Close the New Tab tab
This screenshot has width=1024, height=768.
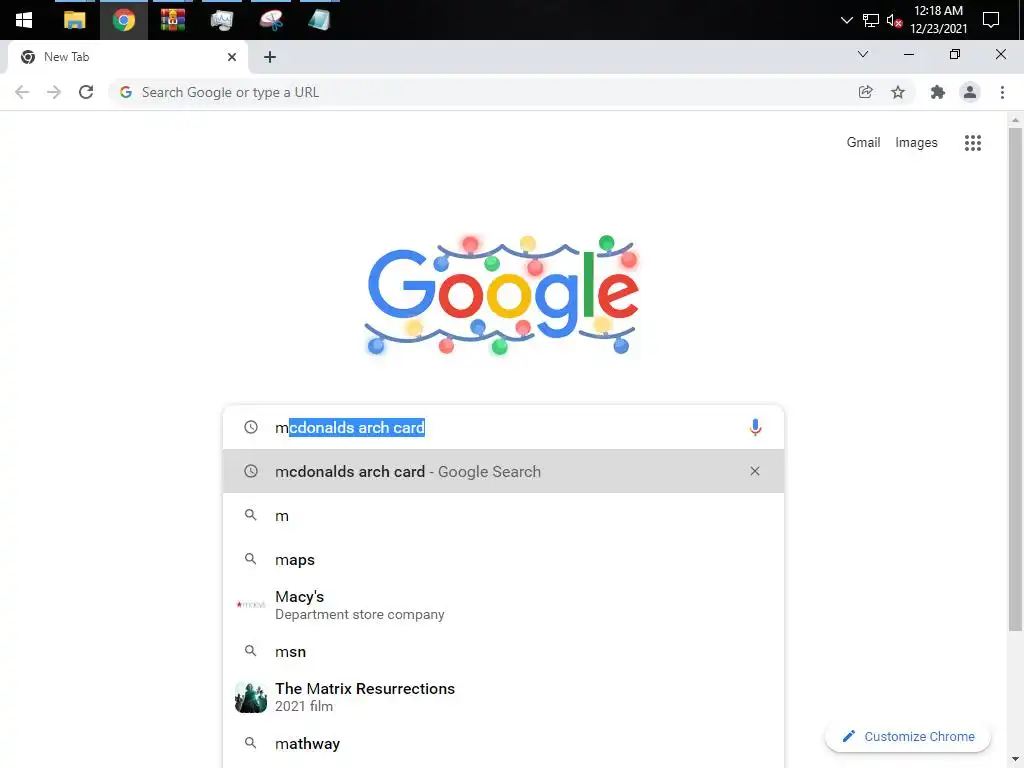[232, 57]
